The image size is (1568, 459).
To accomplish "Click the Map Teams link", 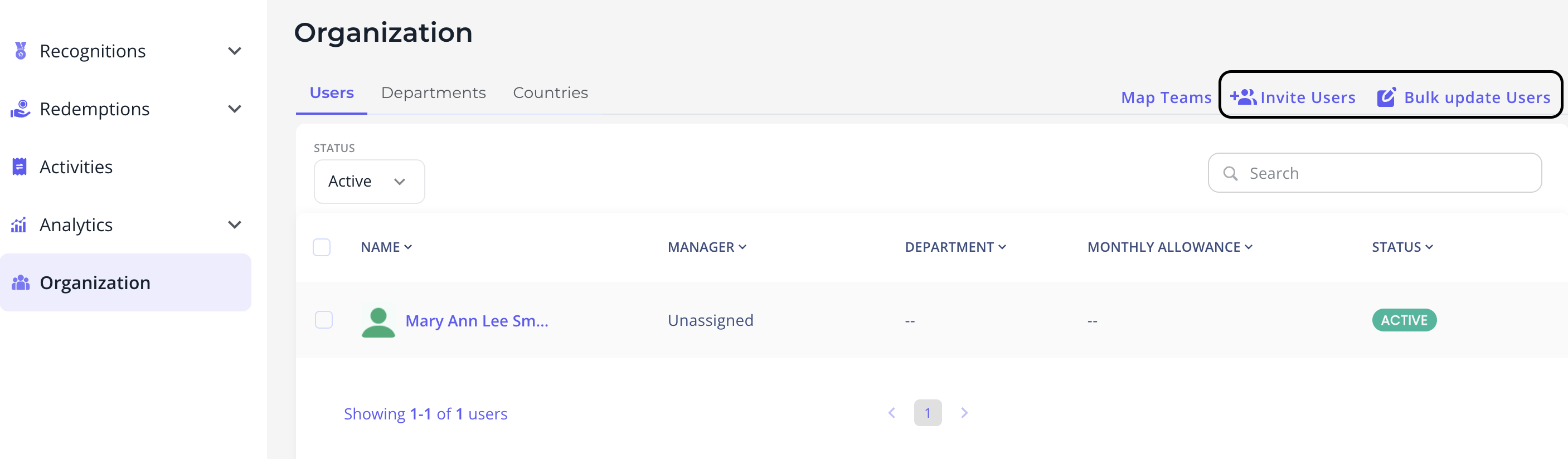I will [x=1166, y=97].
